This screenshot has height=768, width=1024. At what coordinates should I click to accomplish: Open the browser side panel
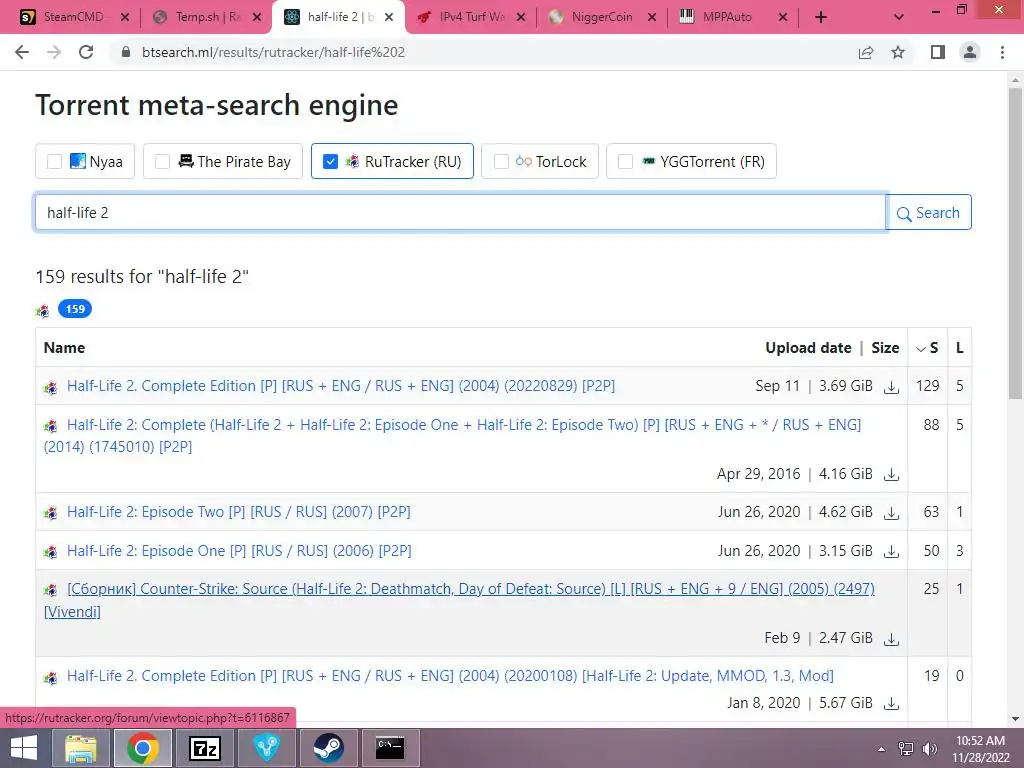938,52
